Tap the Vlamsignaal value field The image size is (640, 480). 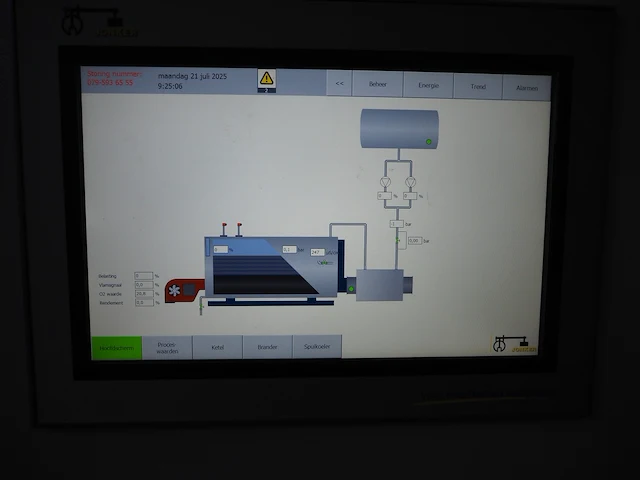click(x=144, y=285)
